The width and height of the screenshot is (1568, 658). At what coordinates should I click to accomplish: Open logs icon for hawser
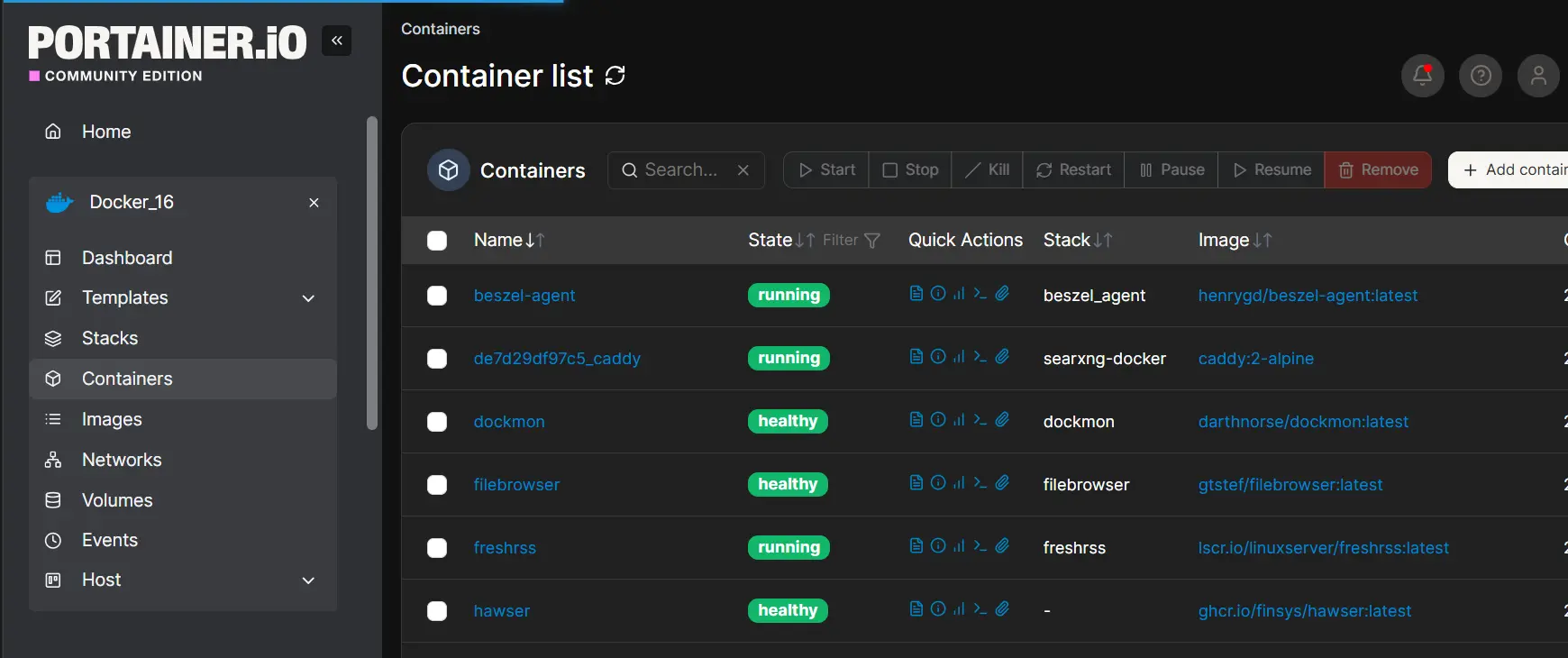coord(916,608)
